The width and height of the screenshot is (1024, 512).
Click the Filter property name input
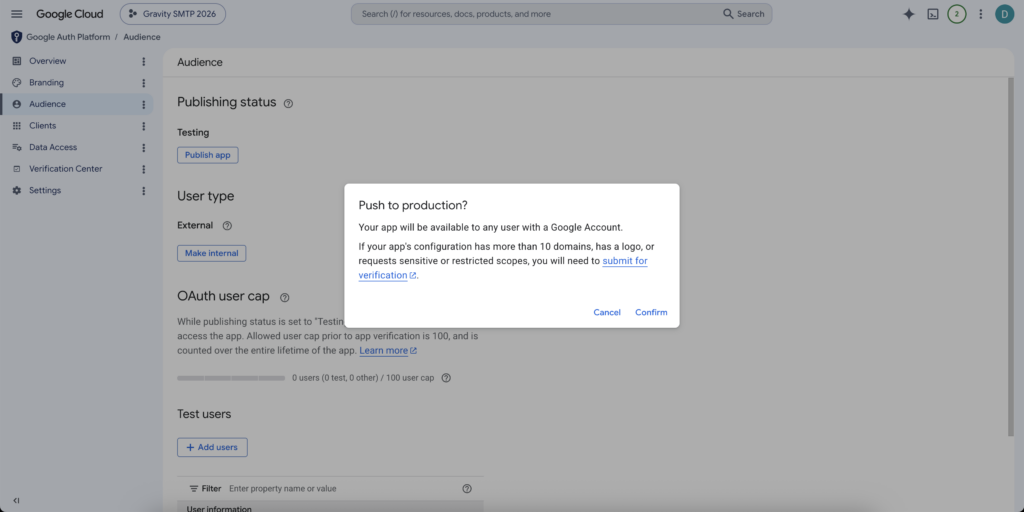pos(343,488)
